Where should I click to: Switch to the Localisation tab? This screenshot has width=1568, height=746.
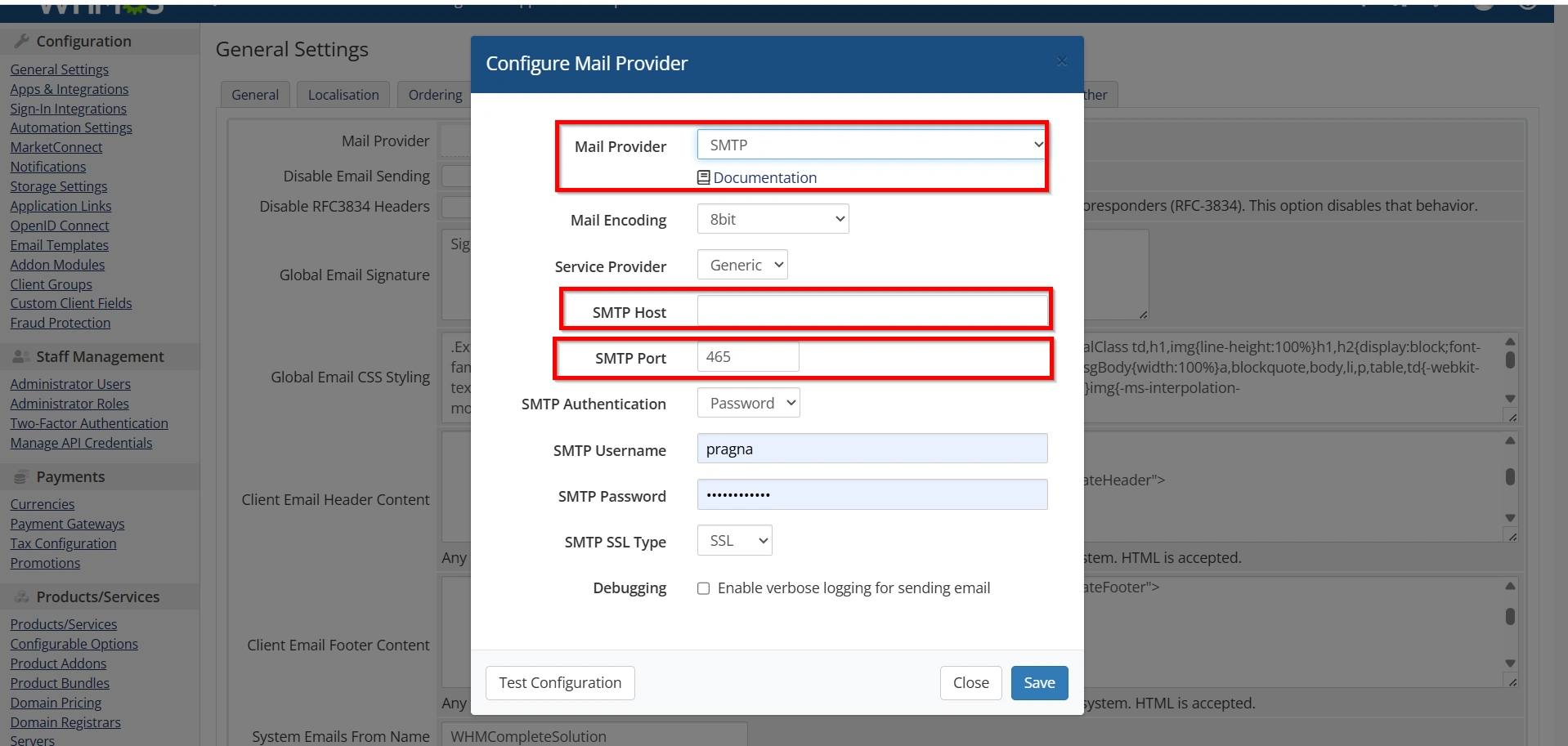pos(343,95)
